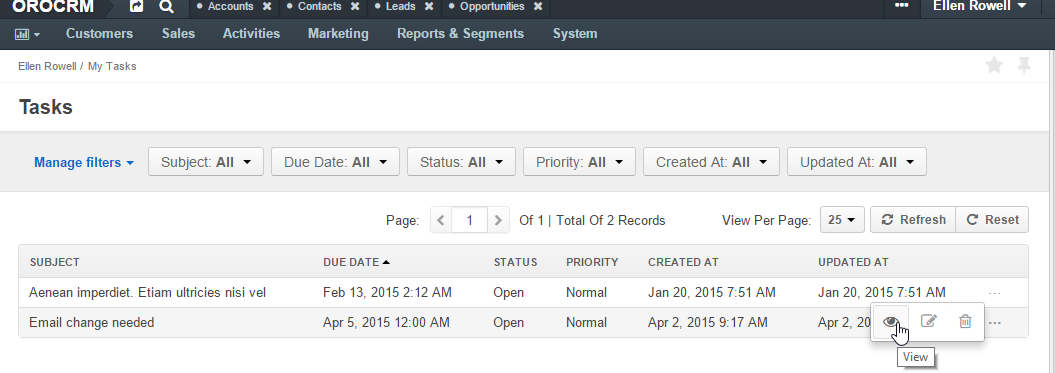Image resolution: width=1055 pixels, height=373 pixels.
Task: Click due date 'Feb 13, 2015 2:12 AM'
Action: pos(388,293)
